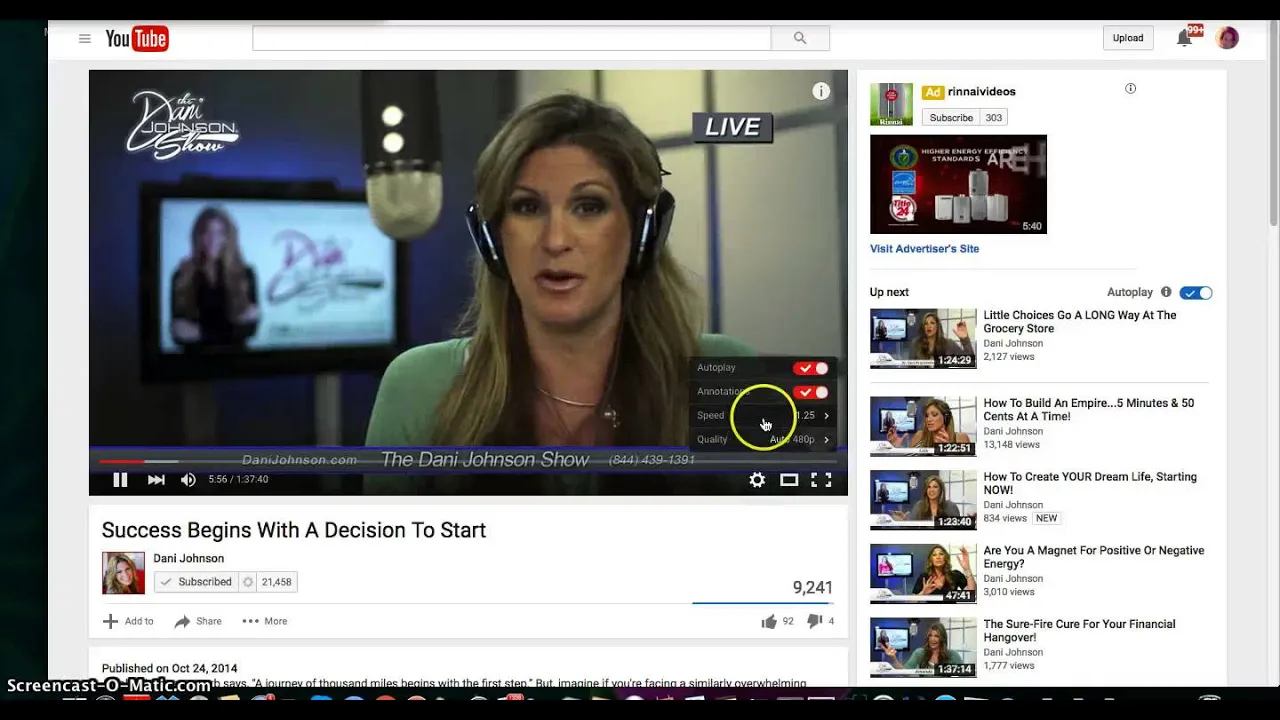Click 'Published on Oct 24, 2014' text
Screen dimensions: 1280x720
[169, 668]
